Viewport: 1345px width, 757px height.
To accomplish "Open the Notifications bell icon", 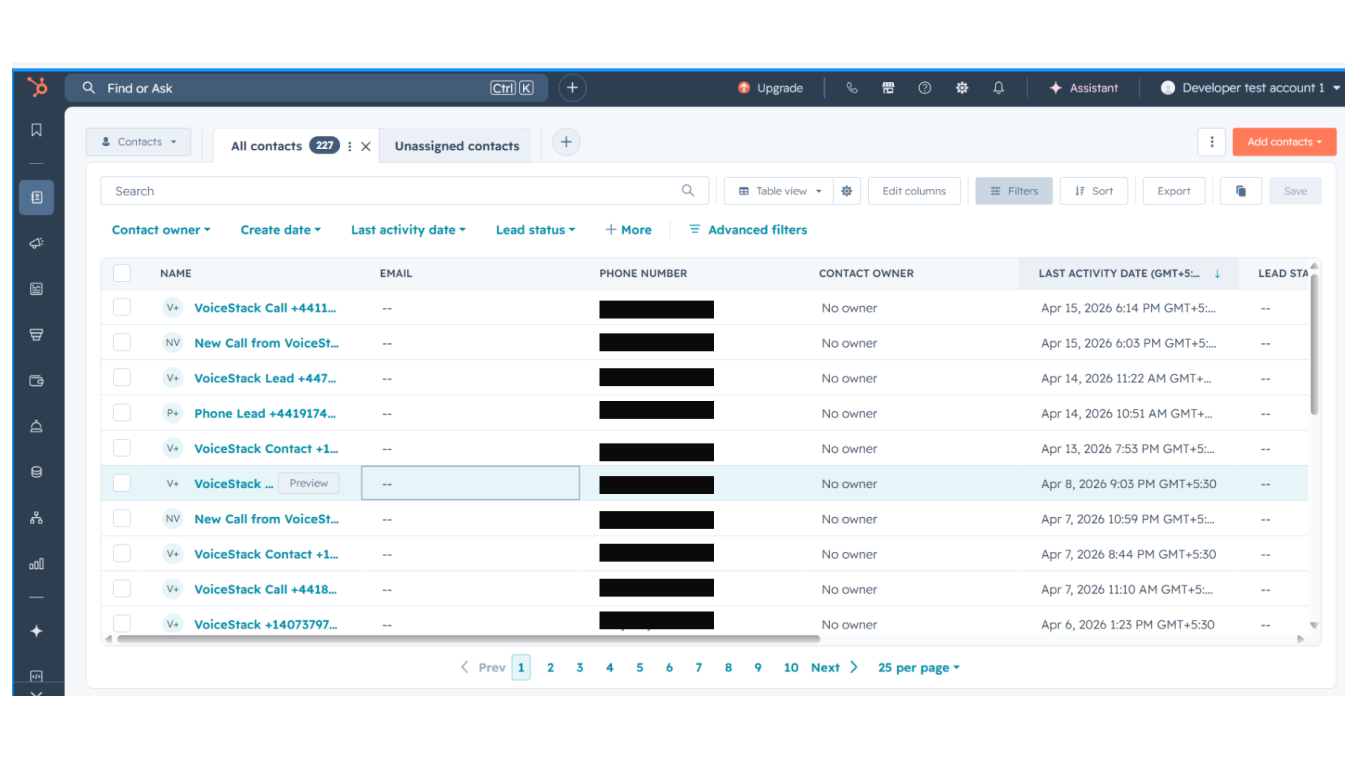I will [998, 88].
